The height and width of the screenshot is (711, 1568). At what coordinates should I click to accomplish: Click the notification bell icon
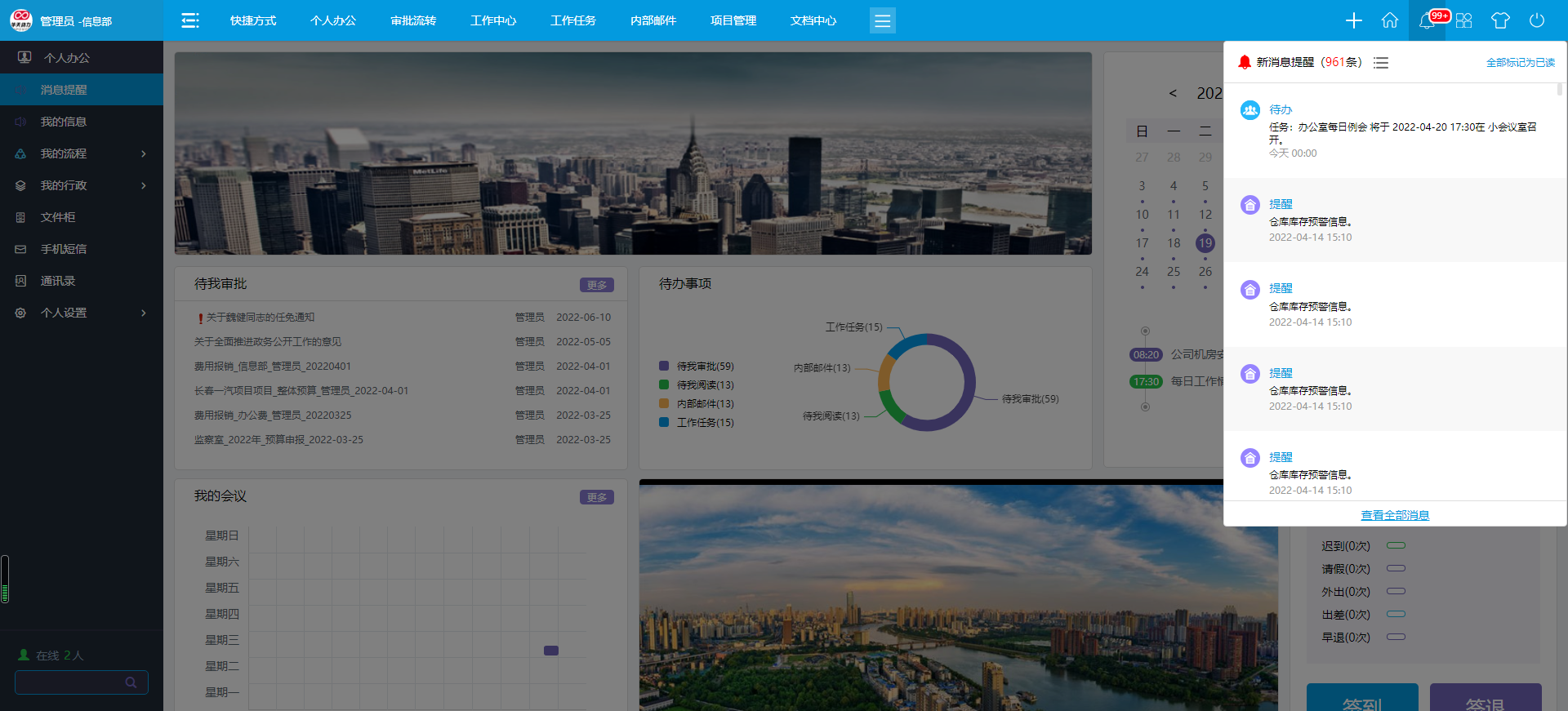1427,21
